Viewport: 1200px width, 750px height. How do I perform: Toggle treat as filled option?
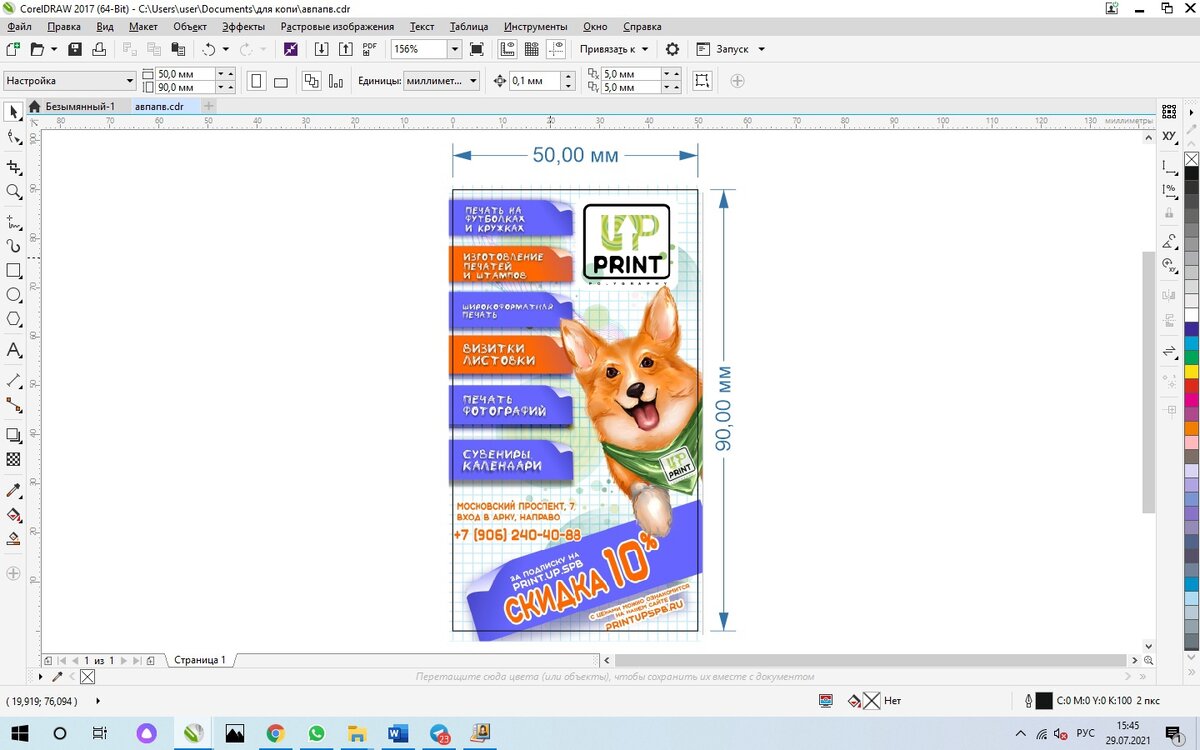click(703, 81)
